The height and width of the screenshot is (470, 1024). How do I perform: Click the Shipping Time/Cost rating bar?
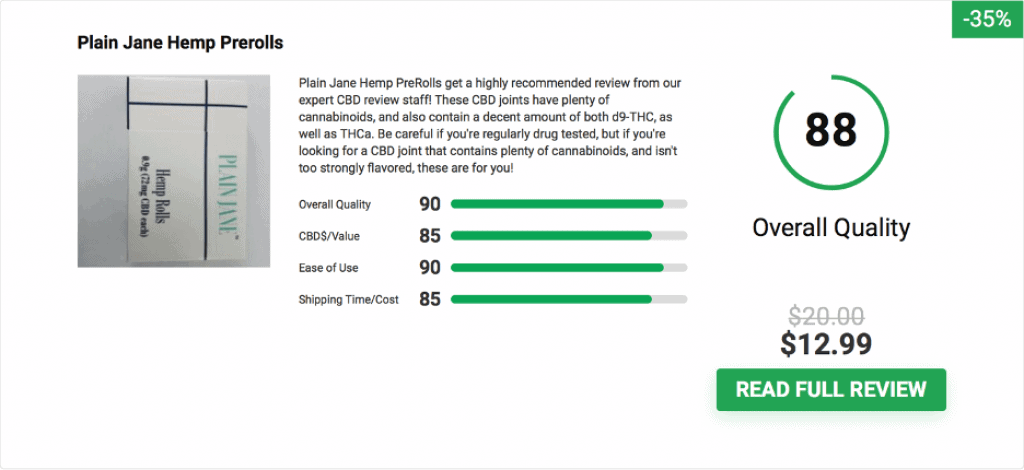tap(569, 299)
